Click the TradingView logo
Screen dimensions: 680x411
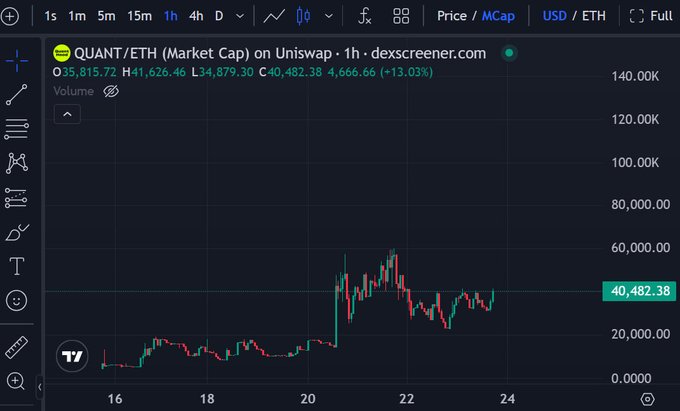[72, 356]
